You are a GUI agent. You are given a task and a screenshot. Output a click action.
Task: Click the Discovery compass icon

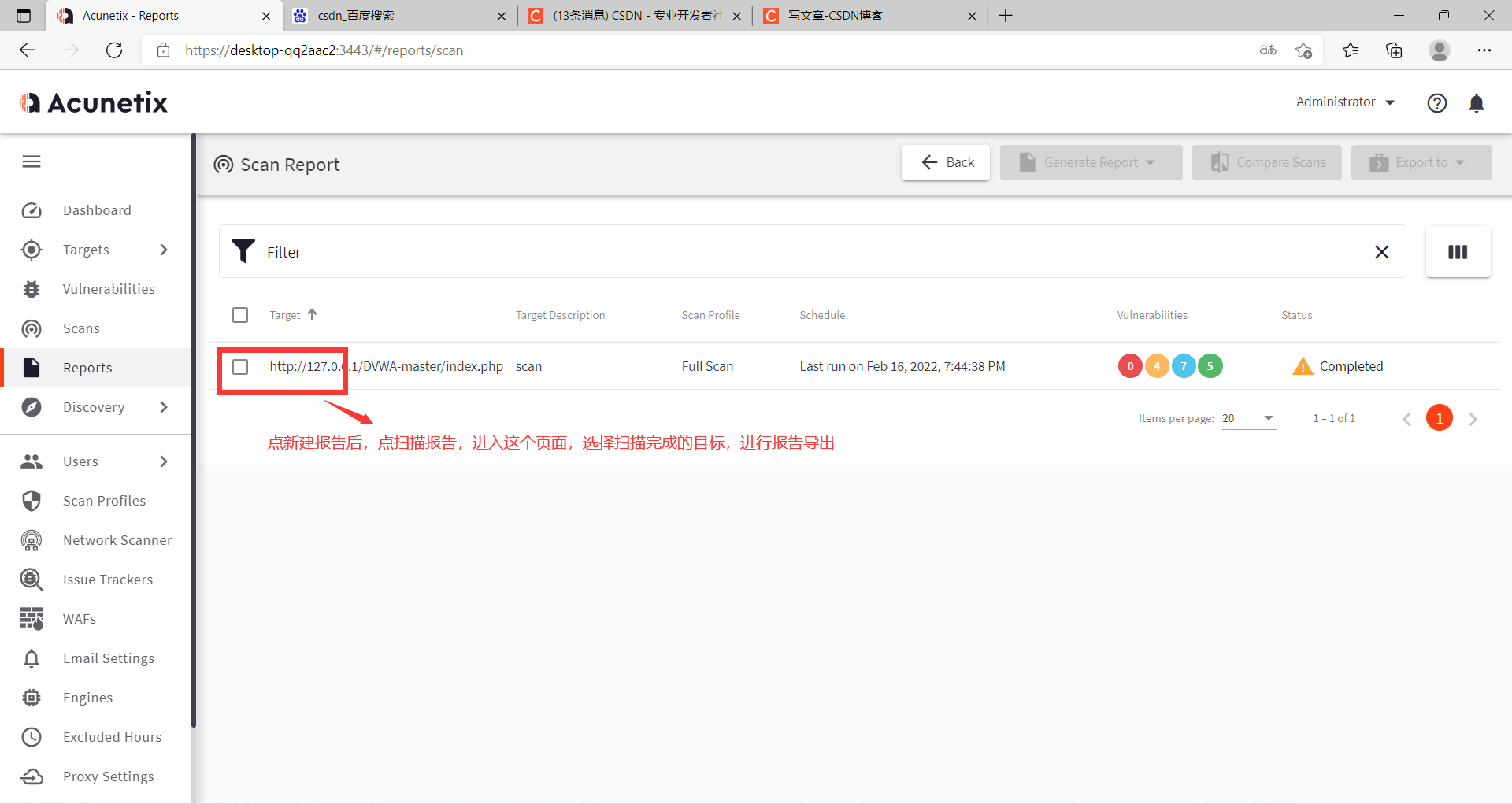[x=31, y=407]
